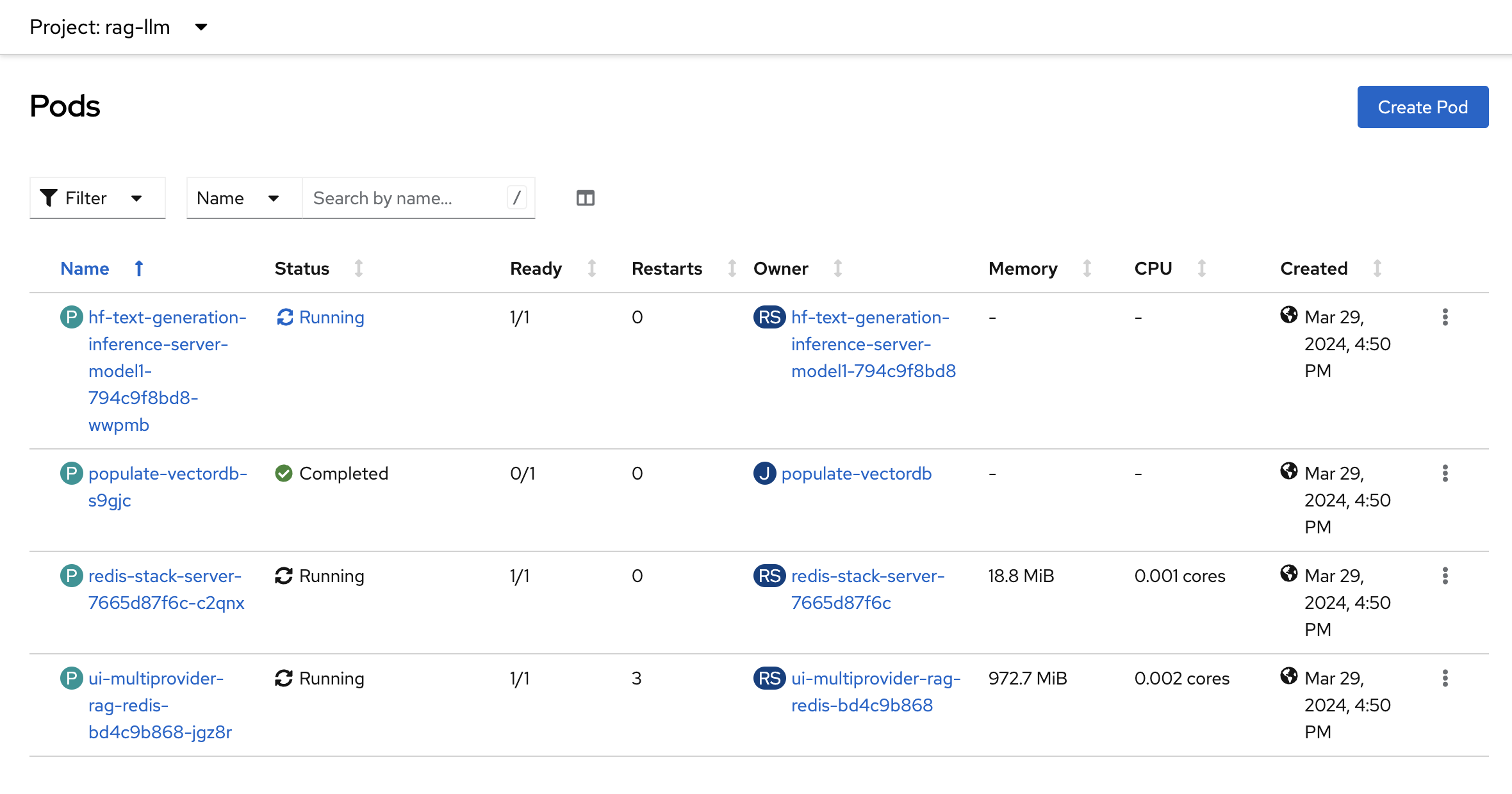Click the Status sort arrows icon
The image size is (1512, 794).
pos(359,268)
